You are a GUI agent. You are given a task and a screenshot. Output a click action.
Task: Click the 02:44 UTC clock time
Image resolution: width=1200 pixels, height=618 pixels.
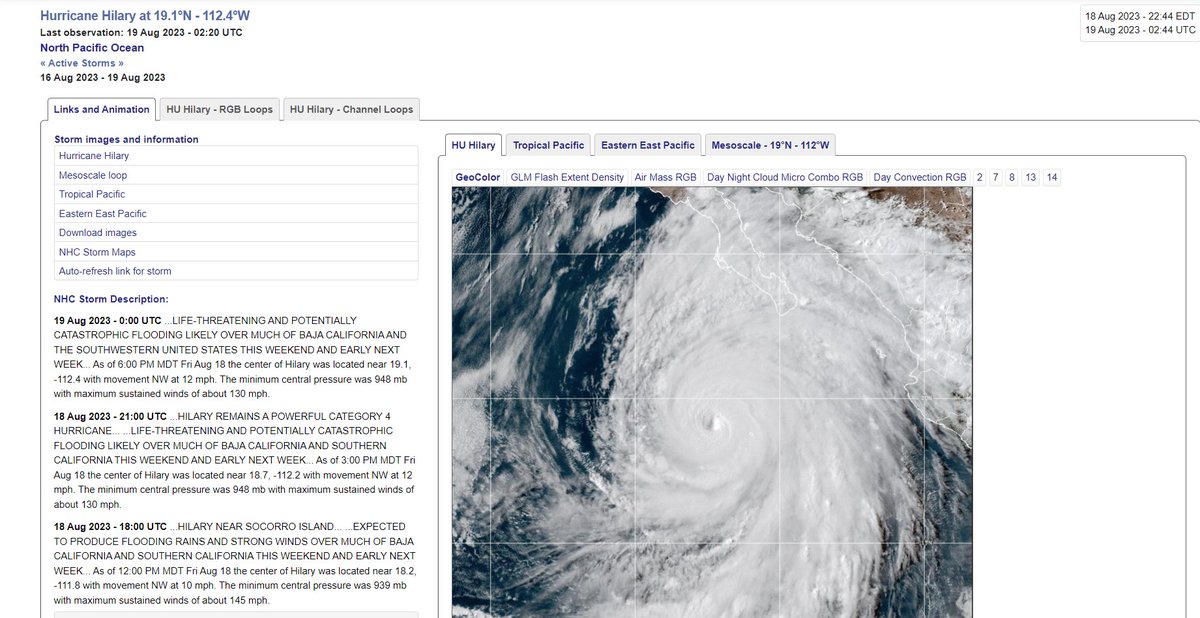click(1140, 30)
